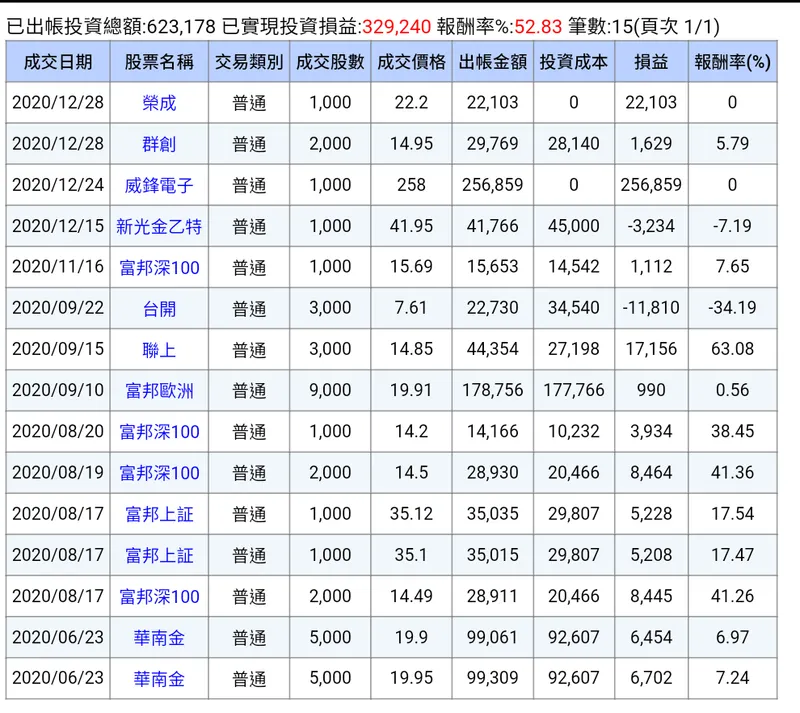Click the 交易類別 column header

tap(249, 62)
